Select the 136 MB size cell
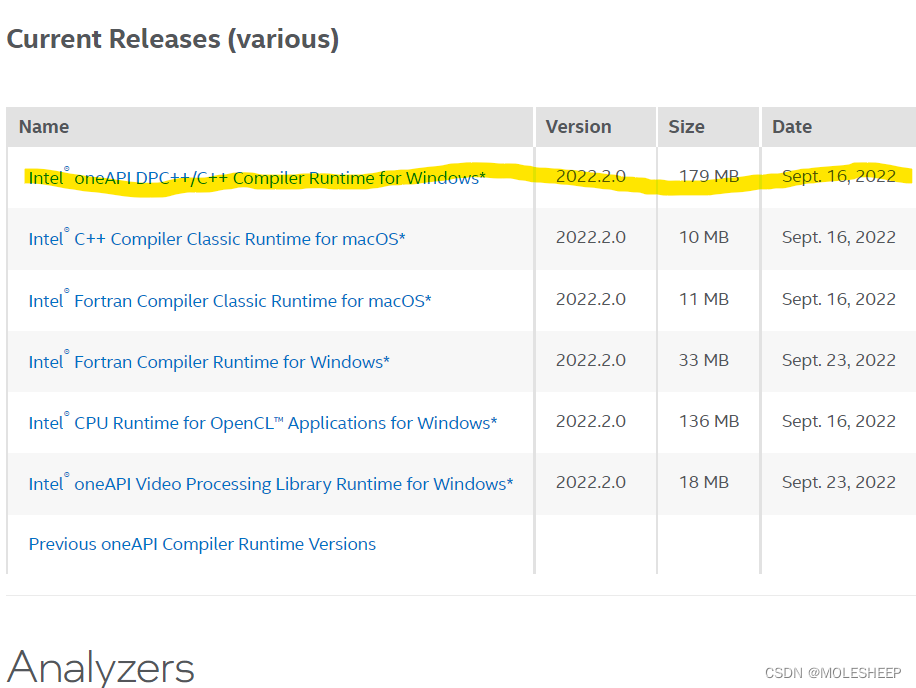The image size is (916, 688). coord(709,421)
